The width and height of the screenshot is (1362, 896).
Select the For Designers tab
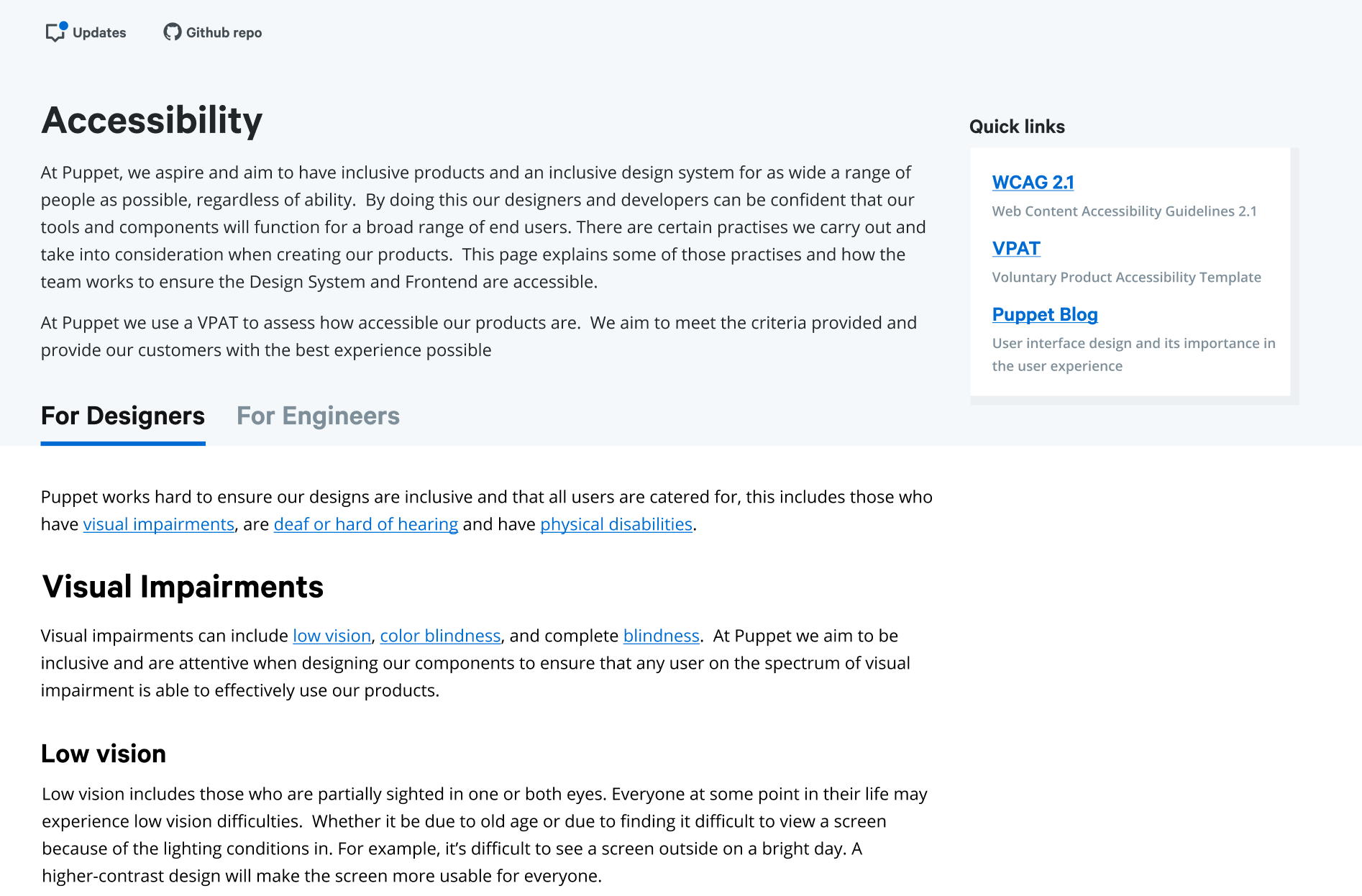point(123,416)
